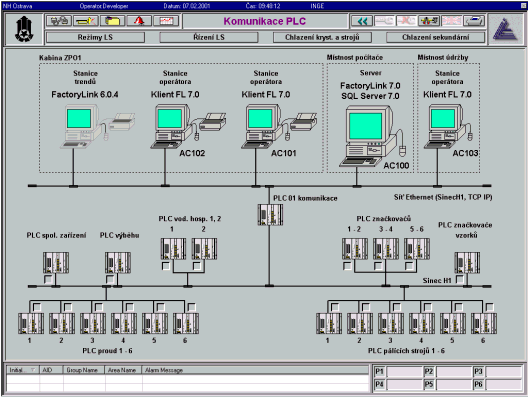The image size is (528, 397).
Task: Click the printer icon in top toolbar
Action: coord(474,21)
